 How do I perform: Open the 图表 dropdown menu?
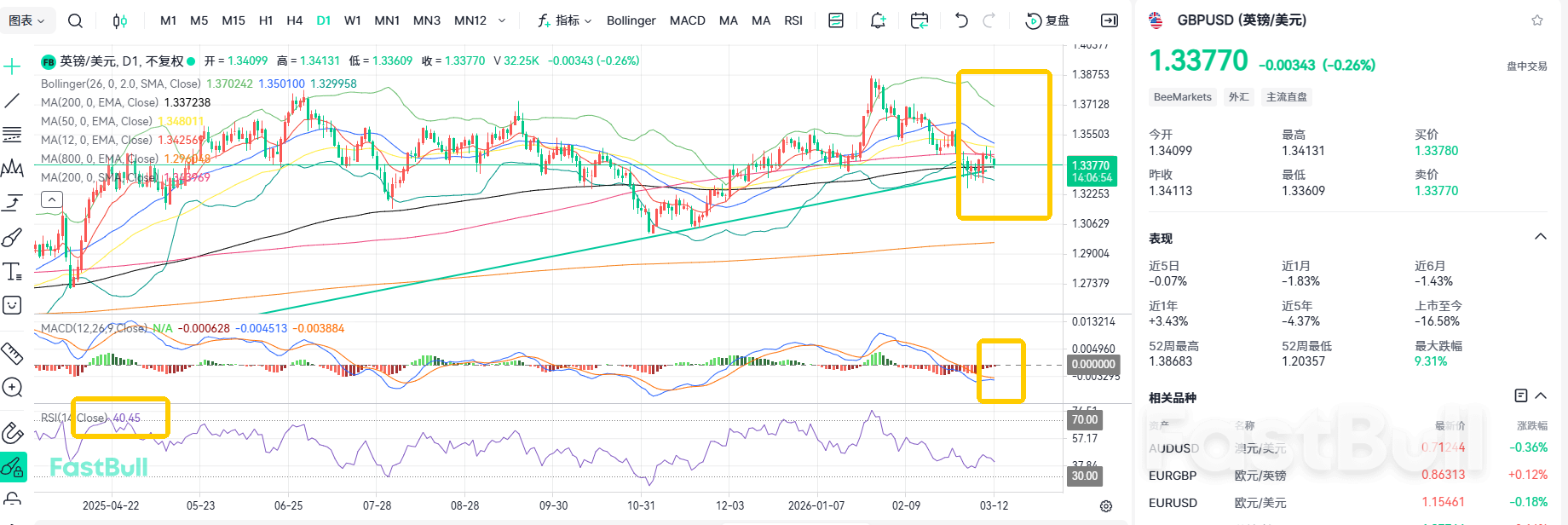pyautogui.click(x=26, y=20)
